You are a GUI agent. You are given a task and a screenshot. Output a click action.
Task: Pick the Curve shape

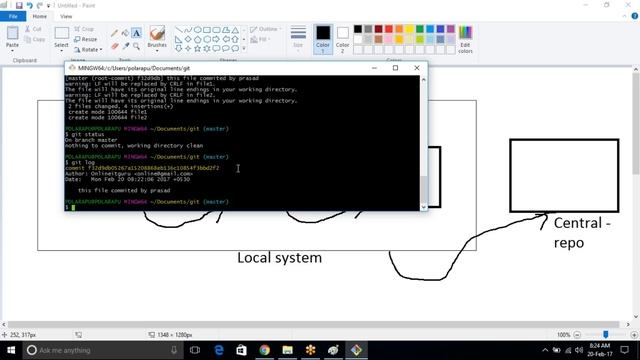coord(188,30)
